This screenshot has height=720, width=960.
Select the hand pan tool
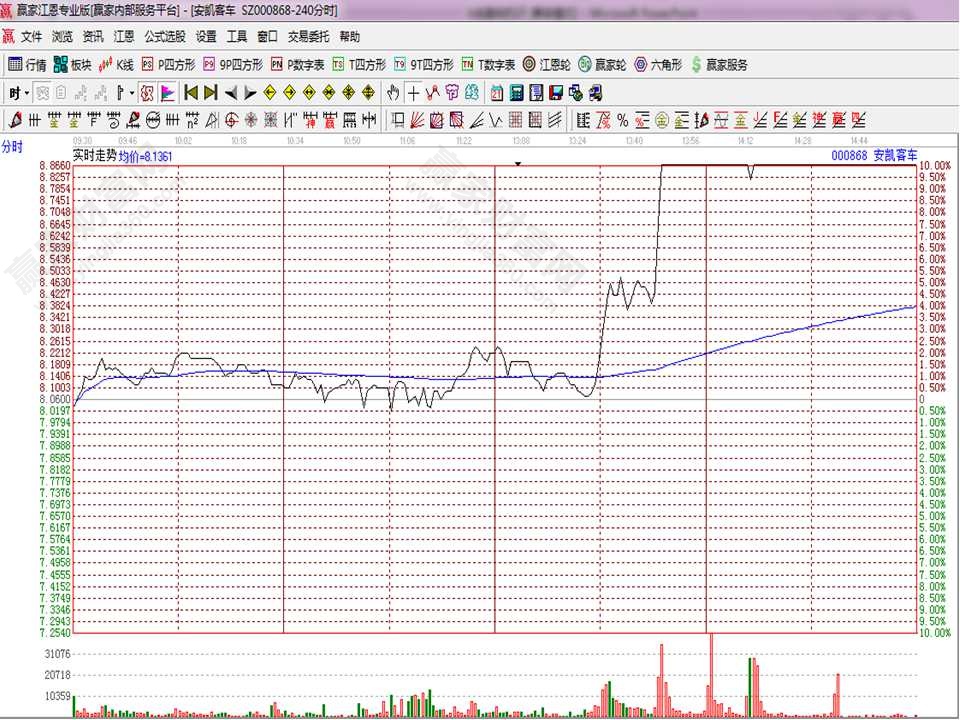393,93
